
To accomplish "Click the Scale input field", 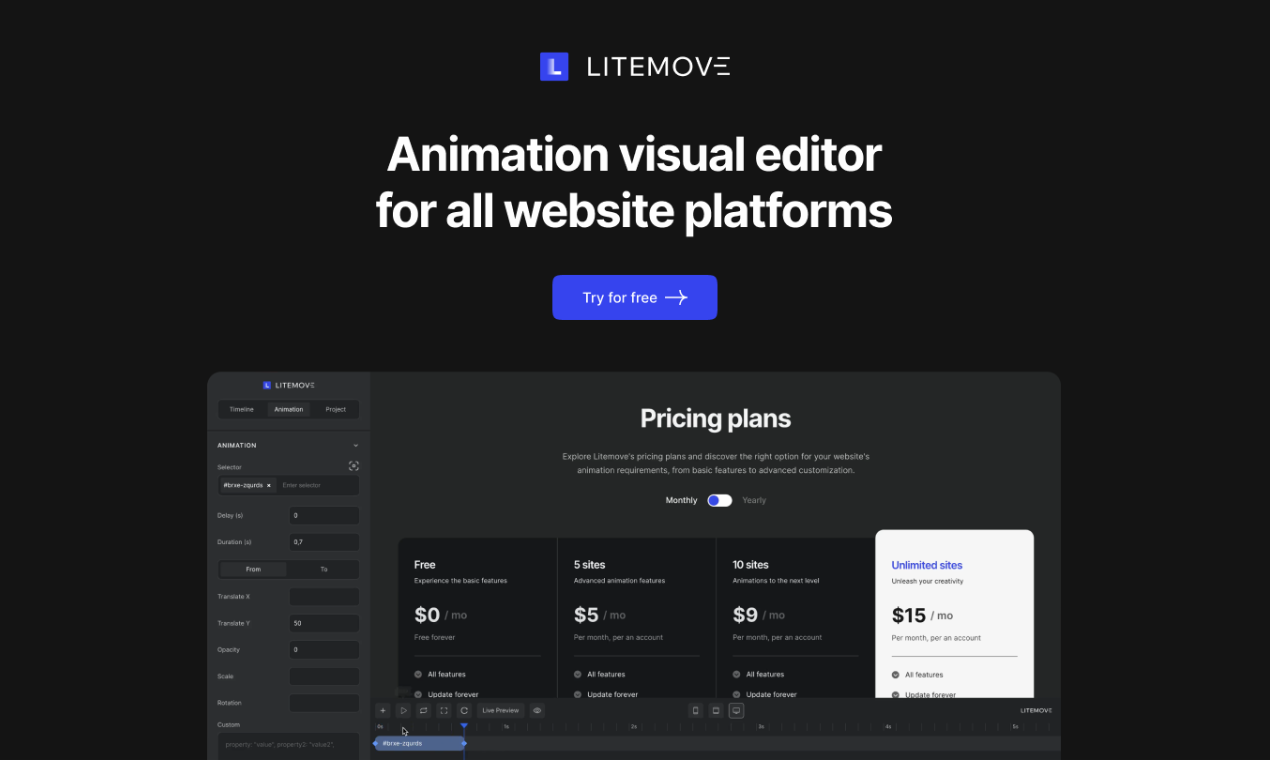I will click(x=324, y=677).
